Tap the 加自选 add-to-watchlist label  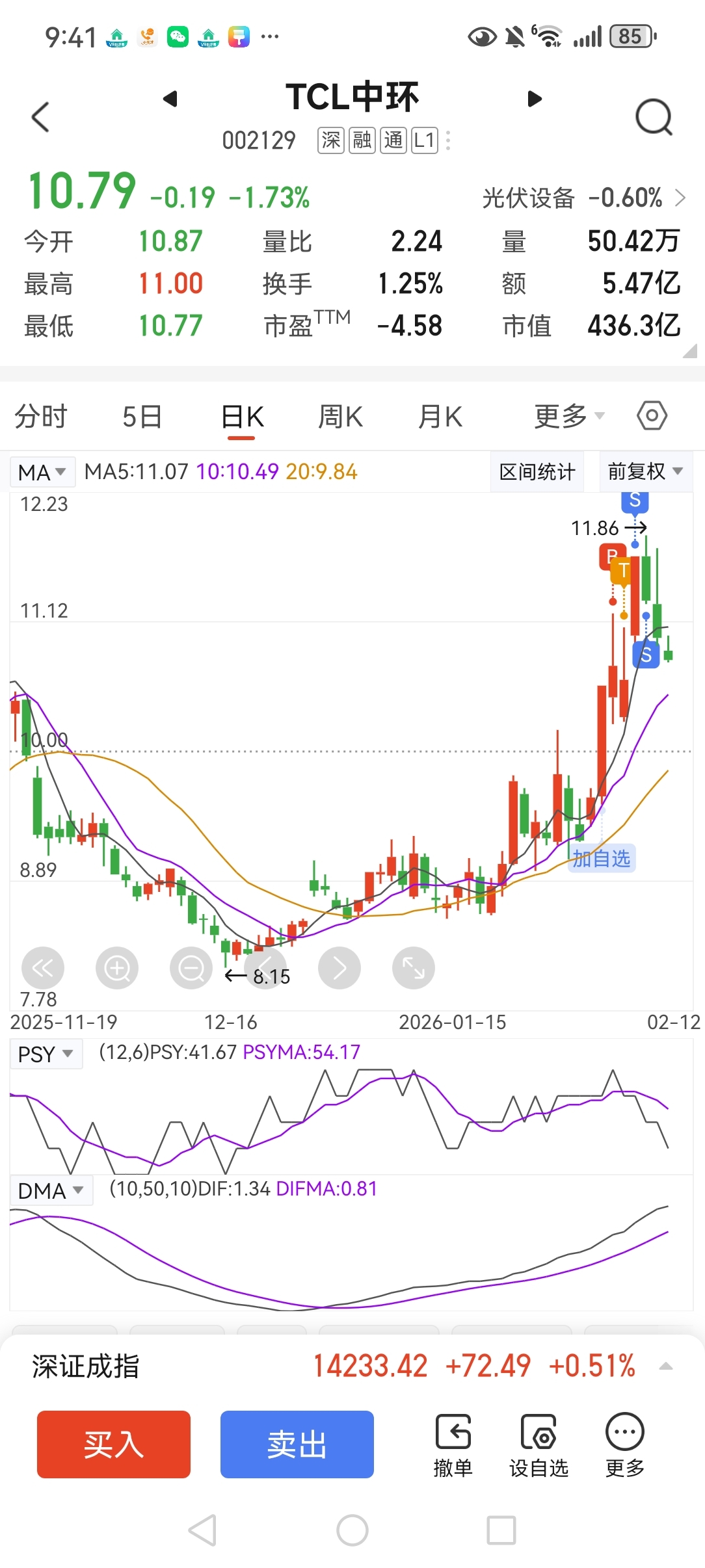click(602, 859)
